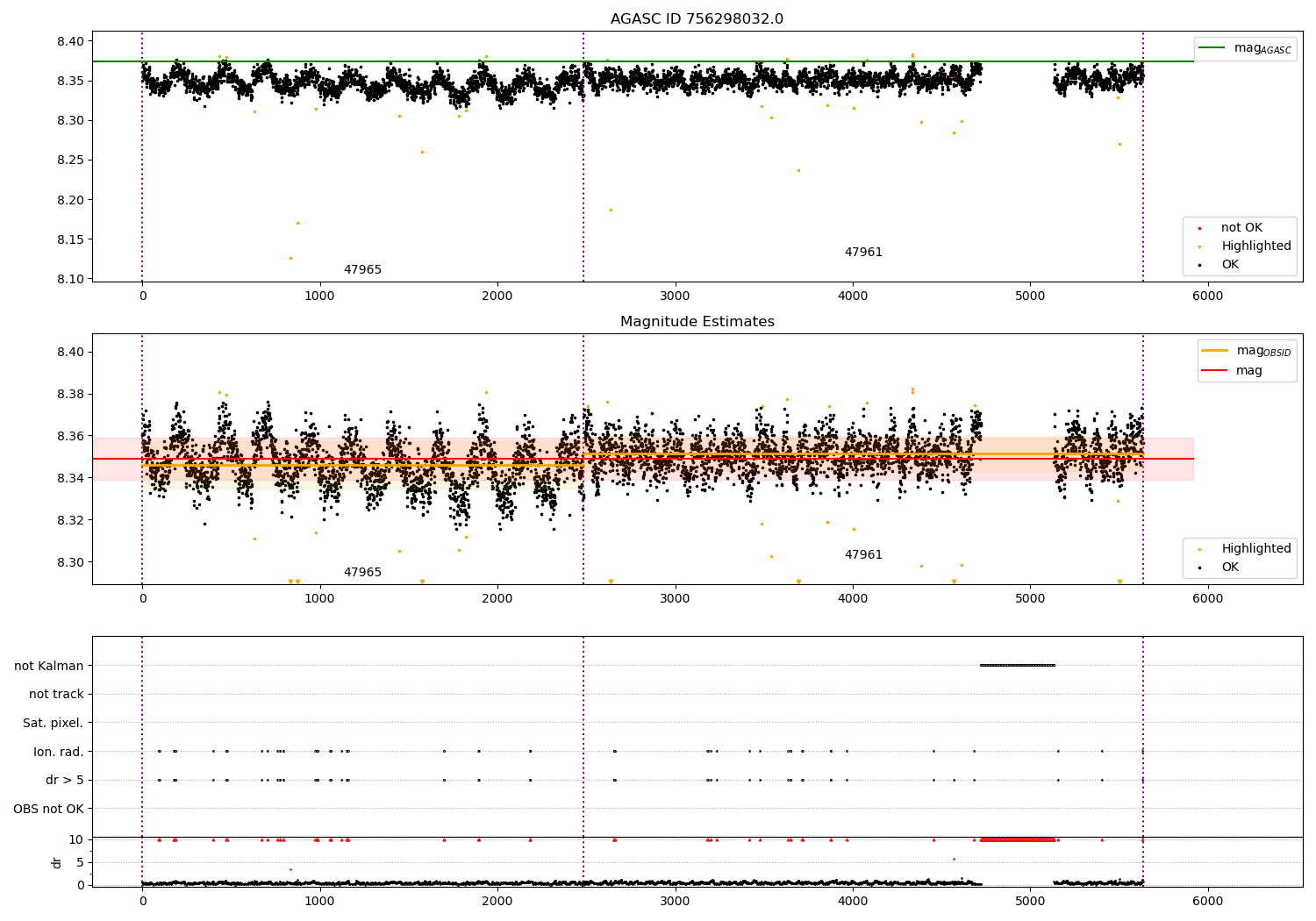The width and height of the screenshot is (1316, 921).
Task: Click the 'mag AGASC' legend text
Action: pos(1262,48)
